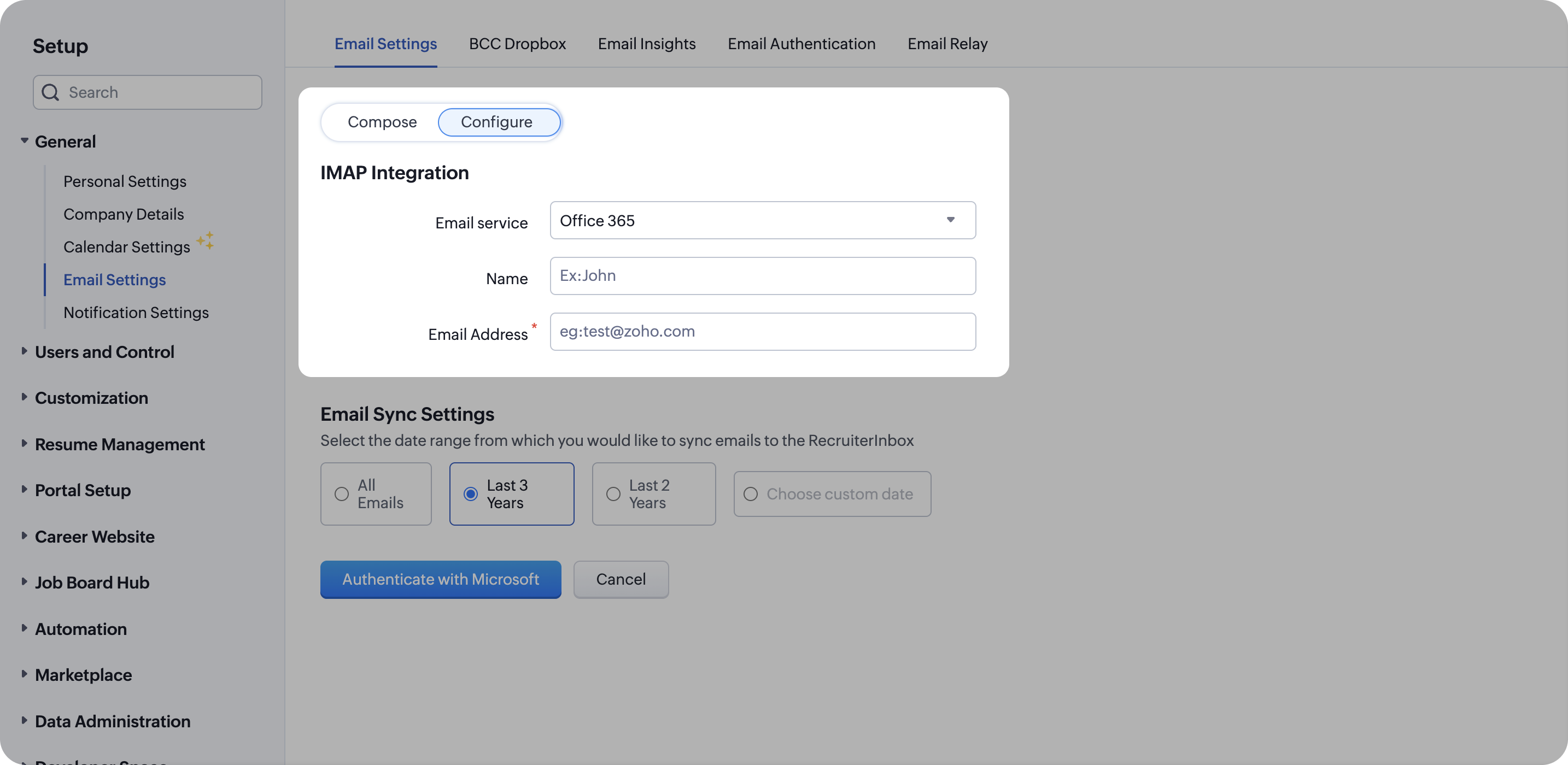
Task: Select the Last 2 Years radio option
Action: tap(613, 494)
